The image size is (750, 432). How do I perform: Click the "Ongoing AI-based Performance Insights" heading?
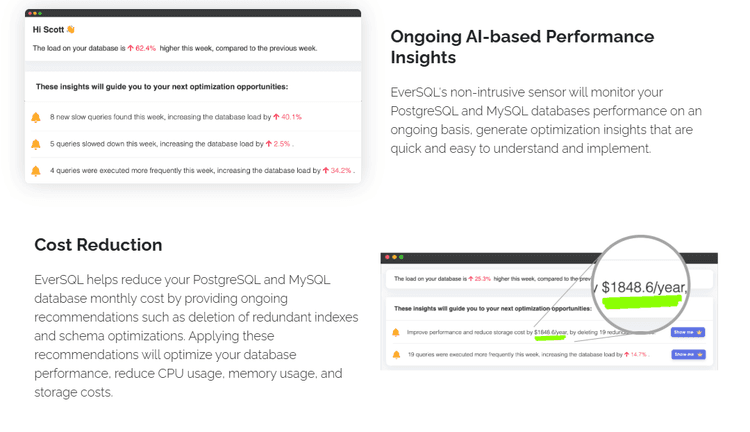tap(522, 47)
